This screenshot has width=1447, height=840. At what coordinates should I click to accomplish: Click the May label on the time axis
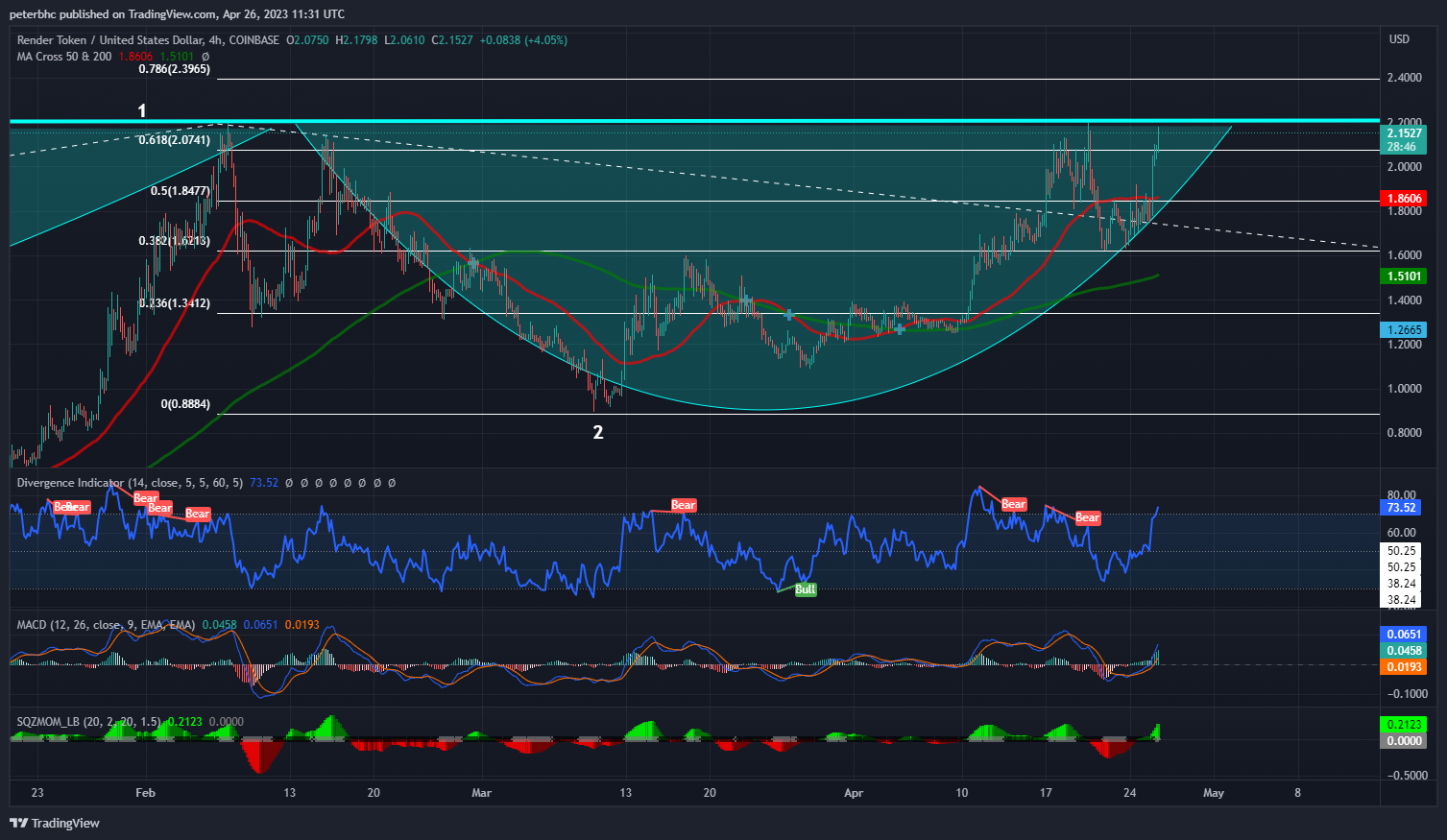click(x=1214, y=793)
